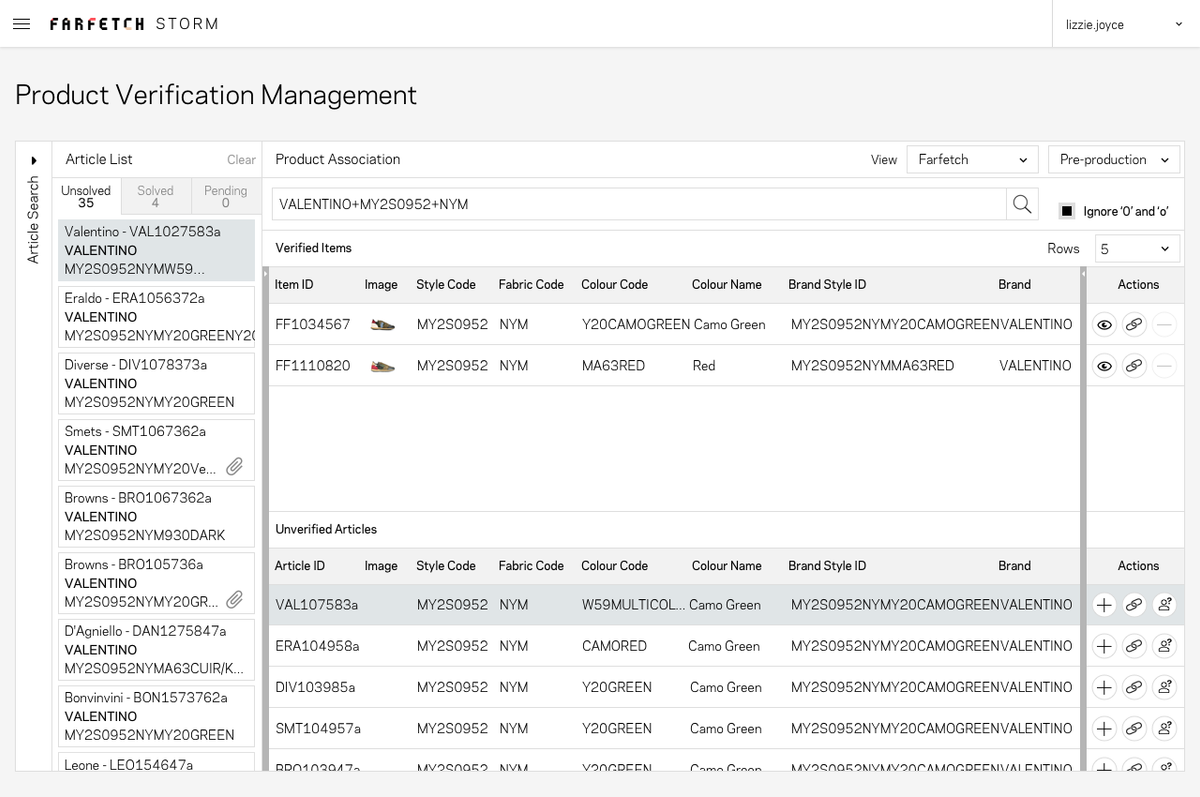Open the Pre-production dropdown
Screen dimensions: 1200x797
click(1114, 160)
